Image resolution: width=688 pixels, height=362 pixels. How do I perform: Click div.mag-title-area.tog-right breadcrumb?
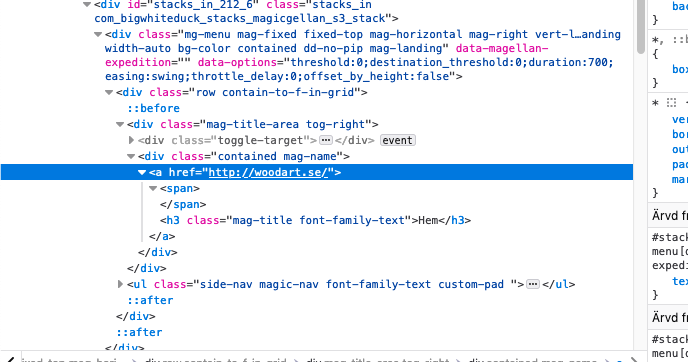point(378,360)
